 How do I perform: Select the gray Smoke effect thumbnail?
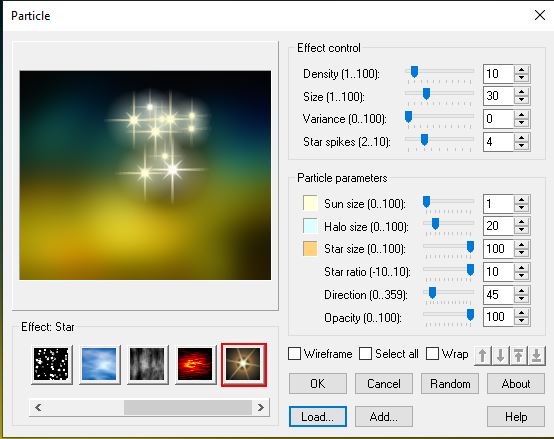pos(147,364)
